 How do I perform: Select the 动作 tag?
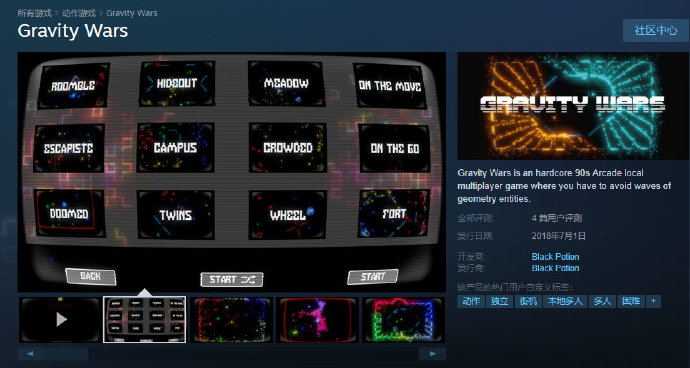[471, 302]
